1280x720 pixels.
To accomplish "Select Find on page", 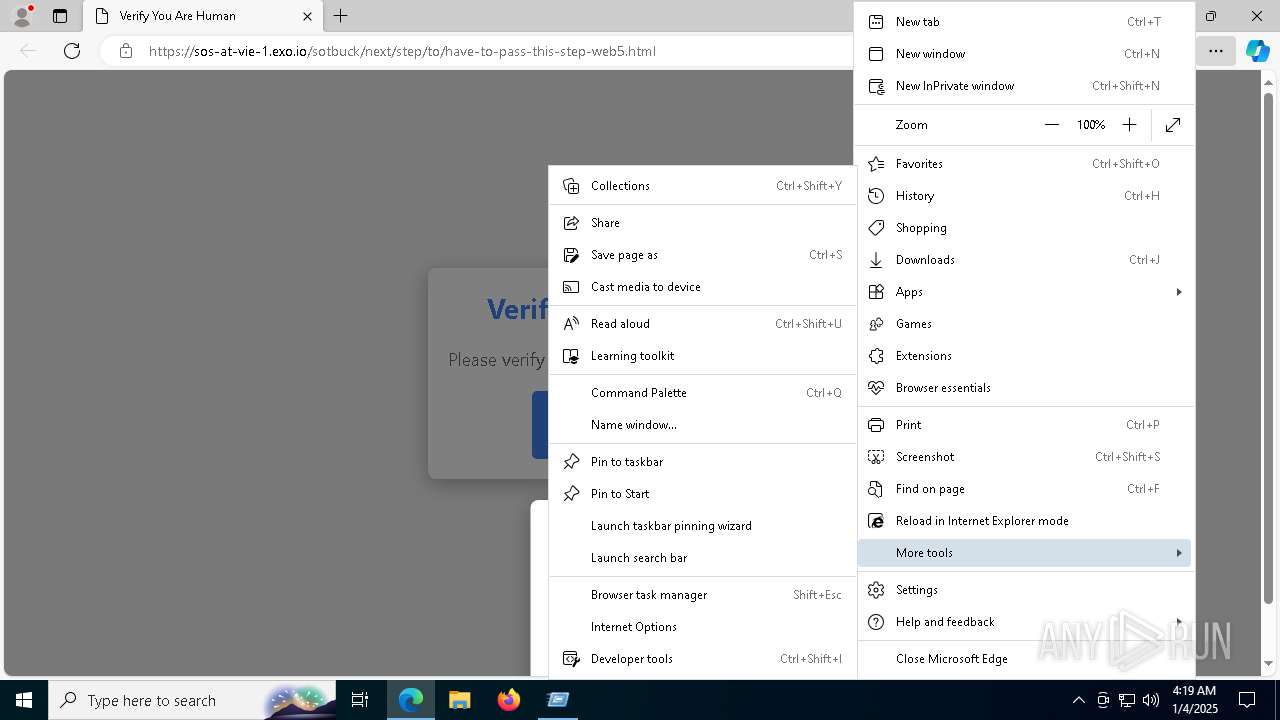I will pyautogui.click(x=1024, y=489).
